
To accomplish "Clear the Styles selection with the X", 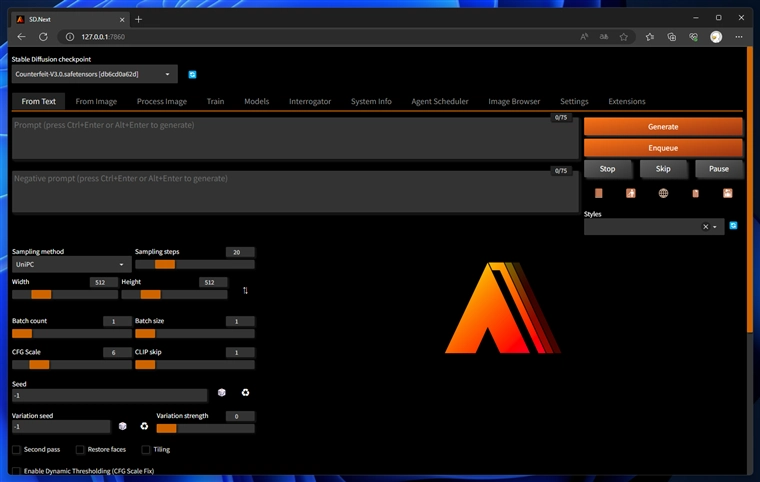I will (706, 226).
